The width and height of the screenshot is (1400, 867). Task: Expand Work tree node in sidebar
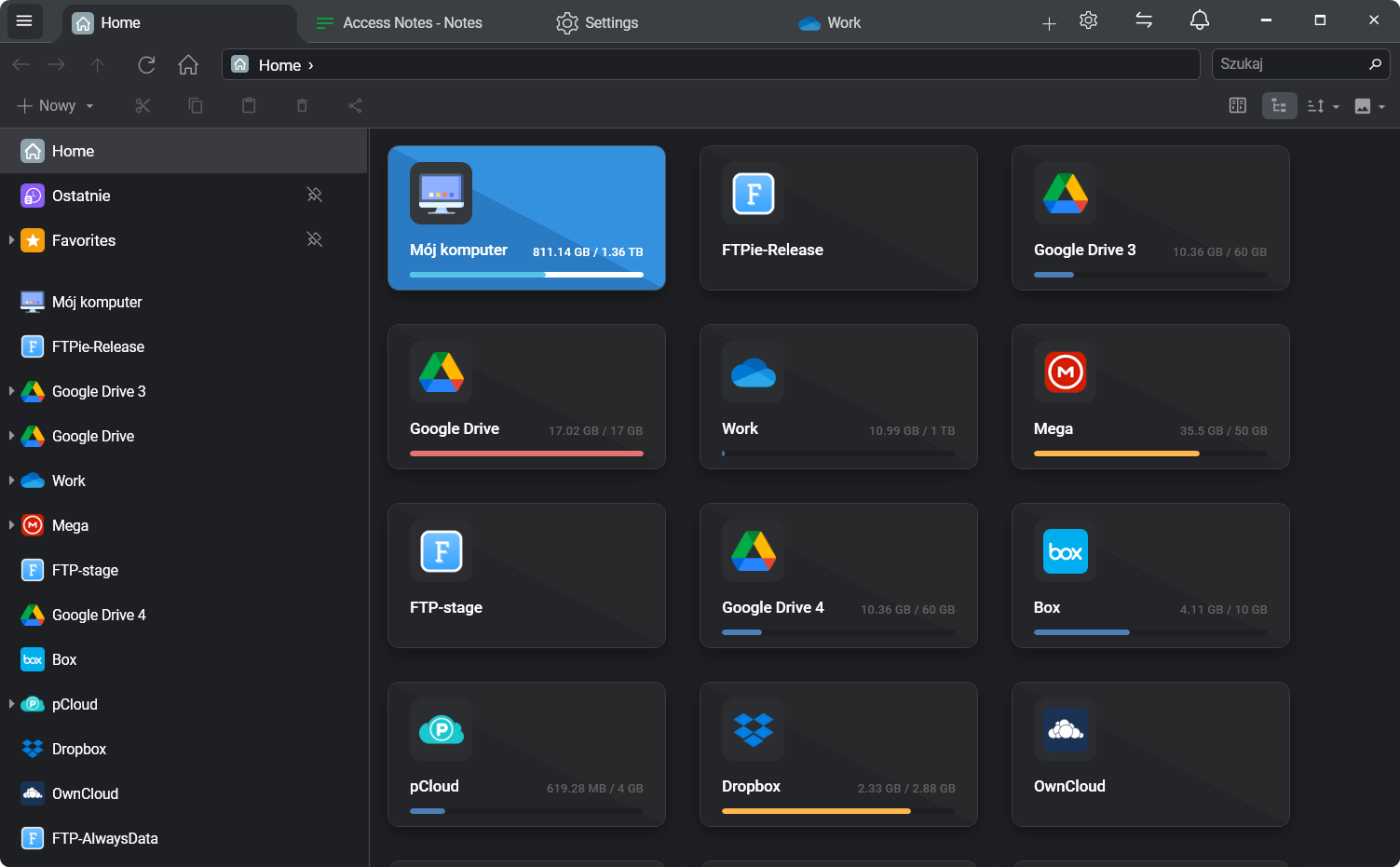pyautogui.click(x=11, y=481)
